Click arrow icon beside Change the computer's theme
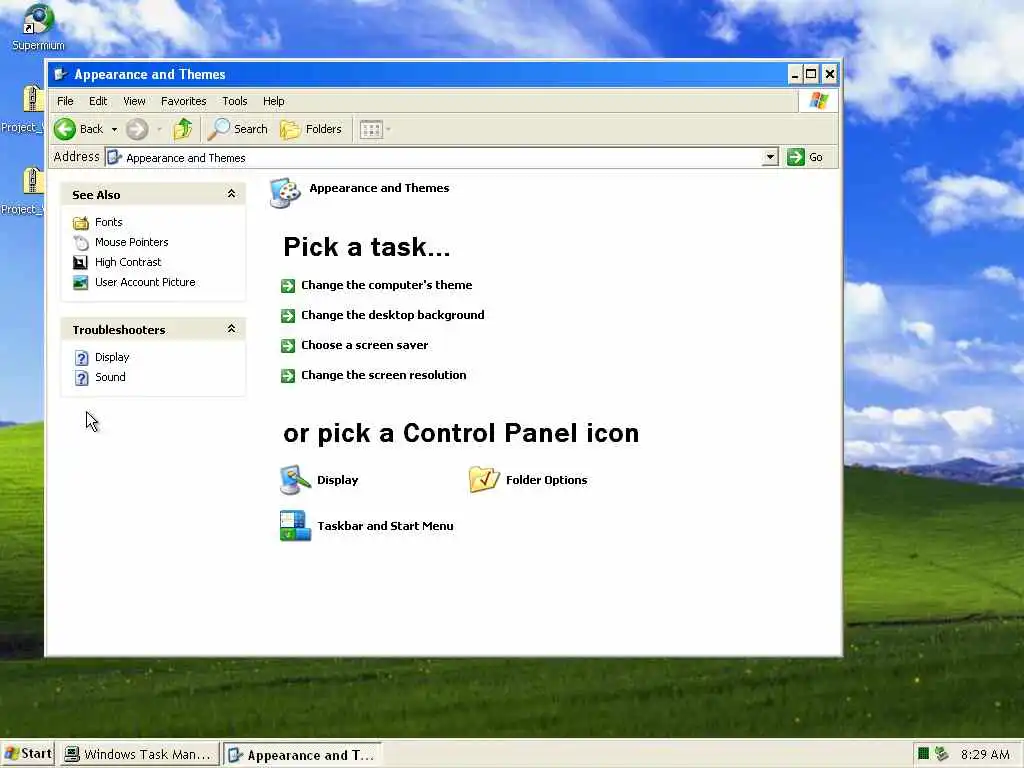 click(x=288, y=285)
